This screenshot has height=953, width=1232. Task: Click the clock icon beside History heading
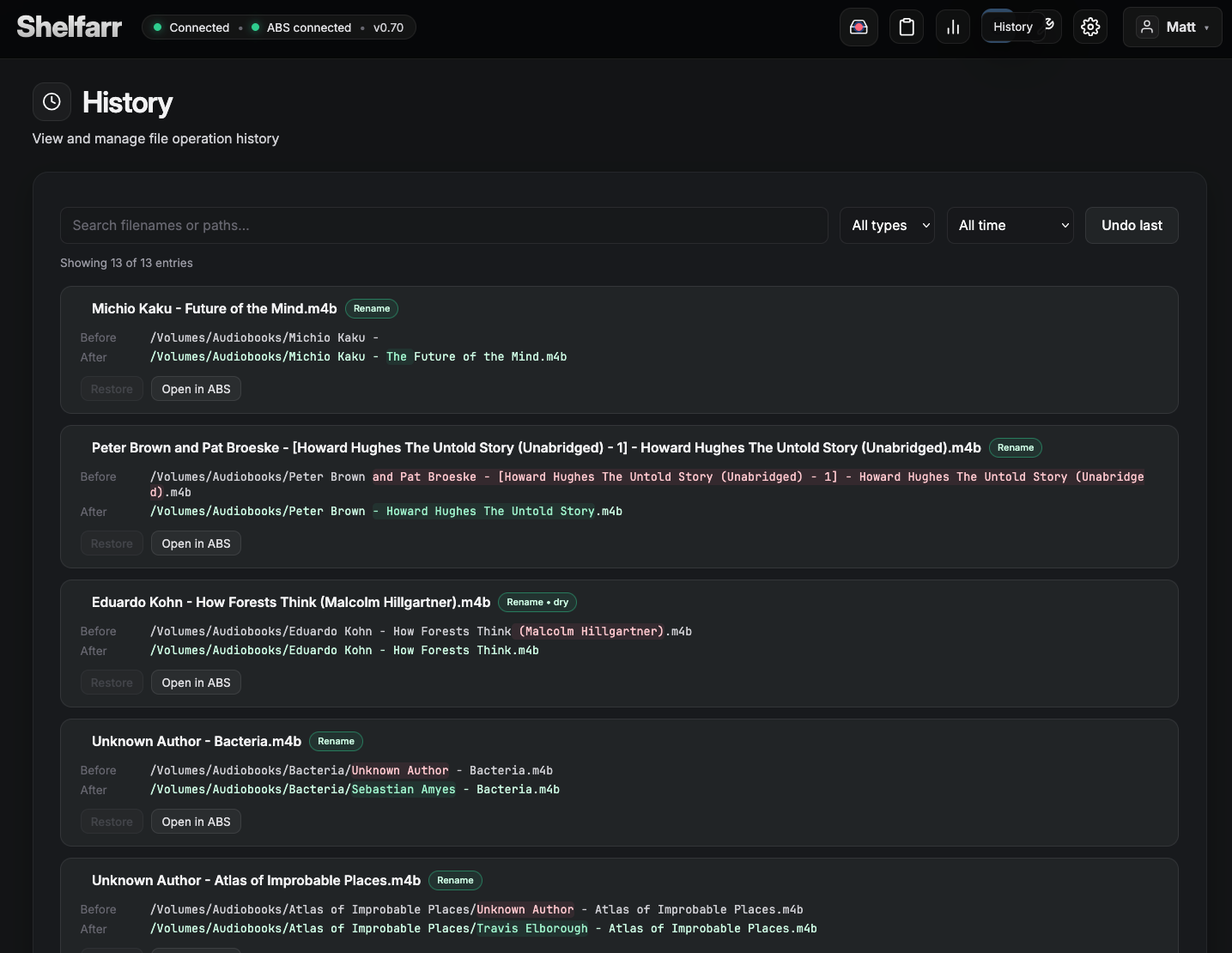[52, 102]
